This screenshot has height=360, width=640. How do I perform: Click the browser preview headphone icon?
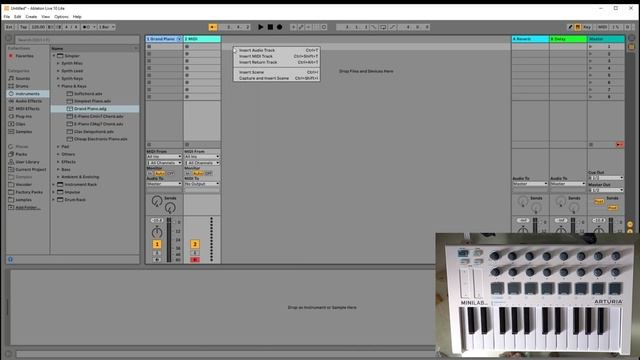(10, 259)
